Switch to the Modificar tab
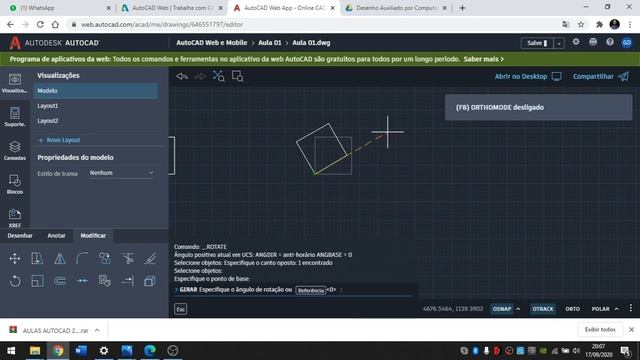This screenshot has width=640, height=360. [93, 236]
